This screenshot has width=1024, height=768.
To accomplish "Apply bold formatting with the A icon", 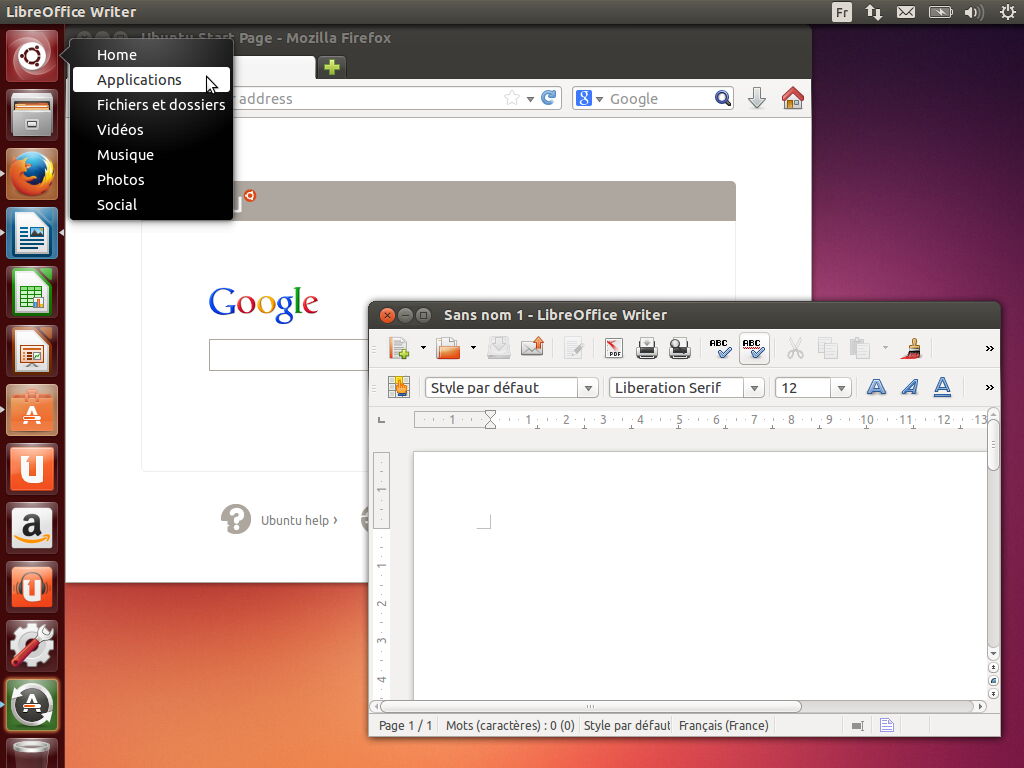I will tap(875, 387).
